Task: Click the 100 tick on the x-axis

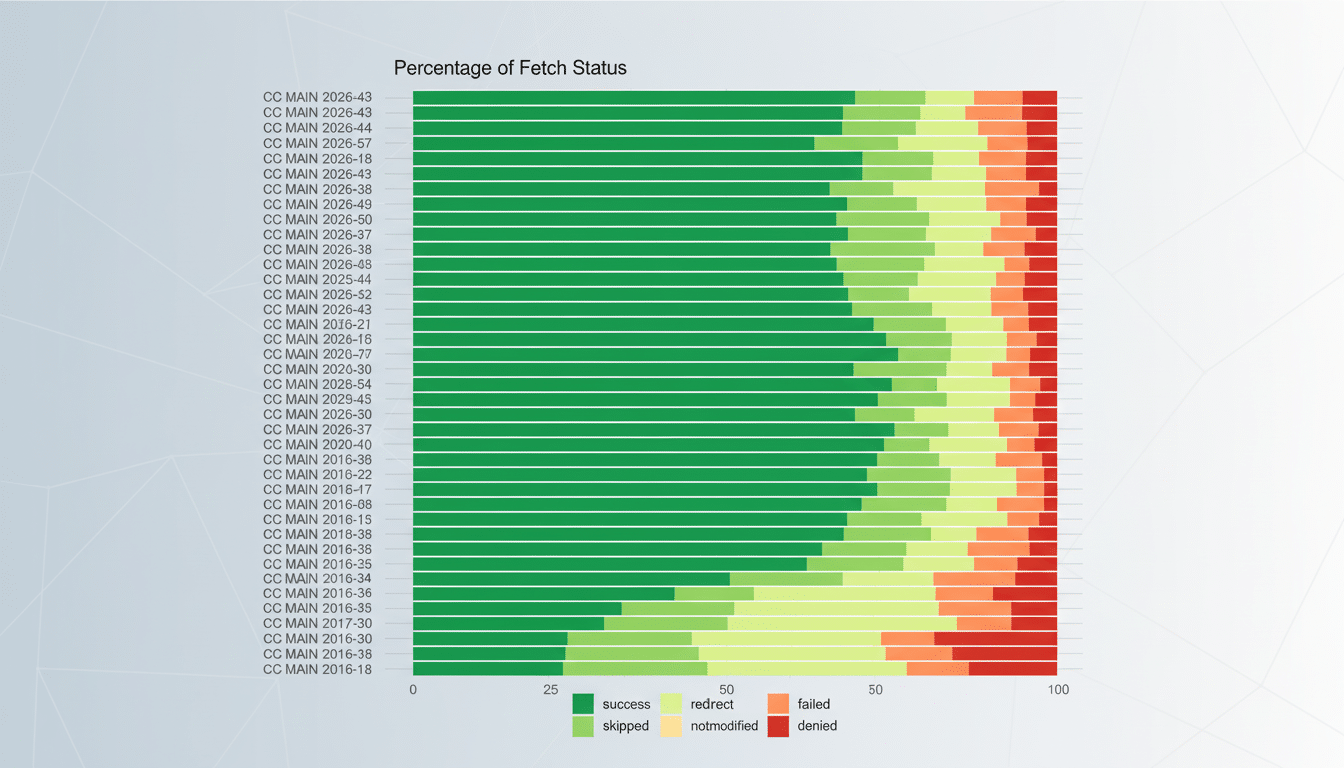Action: coord(1057,689)
